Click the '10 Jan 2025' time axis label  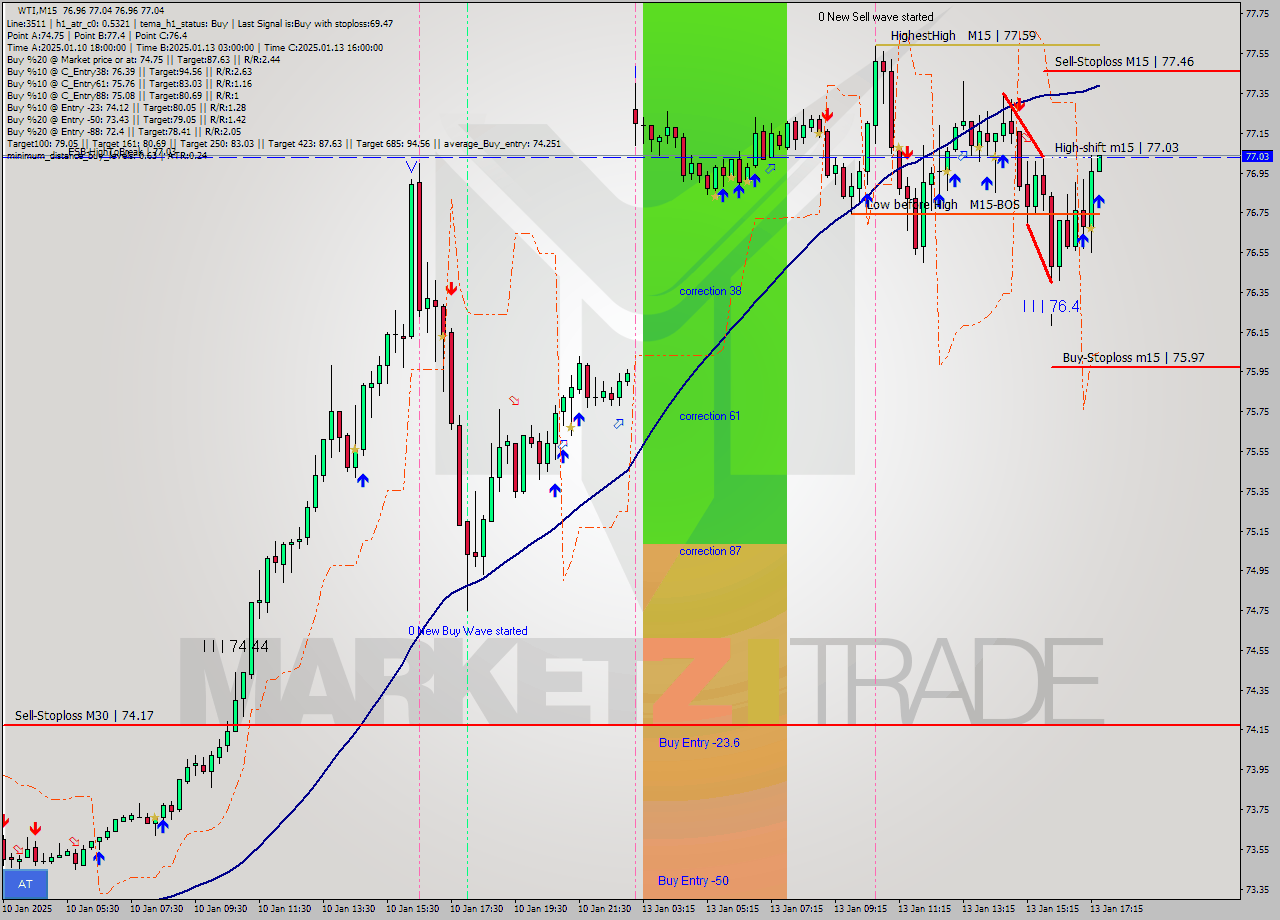click(27, 909)
